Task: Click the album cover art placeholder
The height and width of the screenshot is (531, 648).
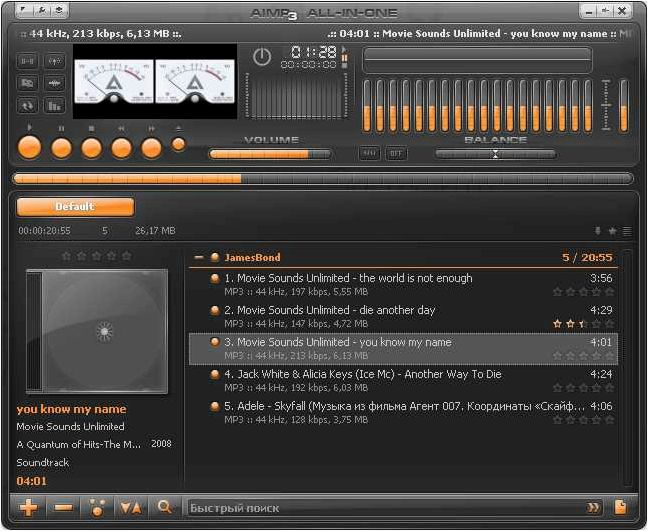Action: click(97, 331)
